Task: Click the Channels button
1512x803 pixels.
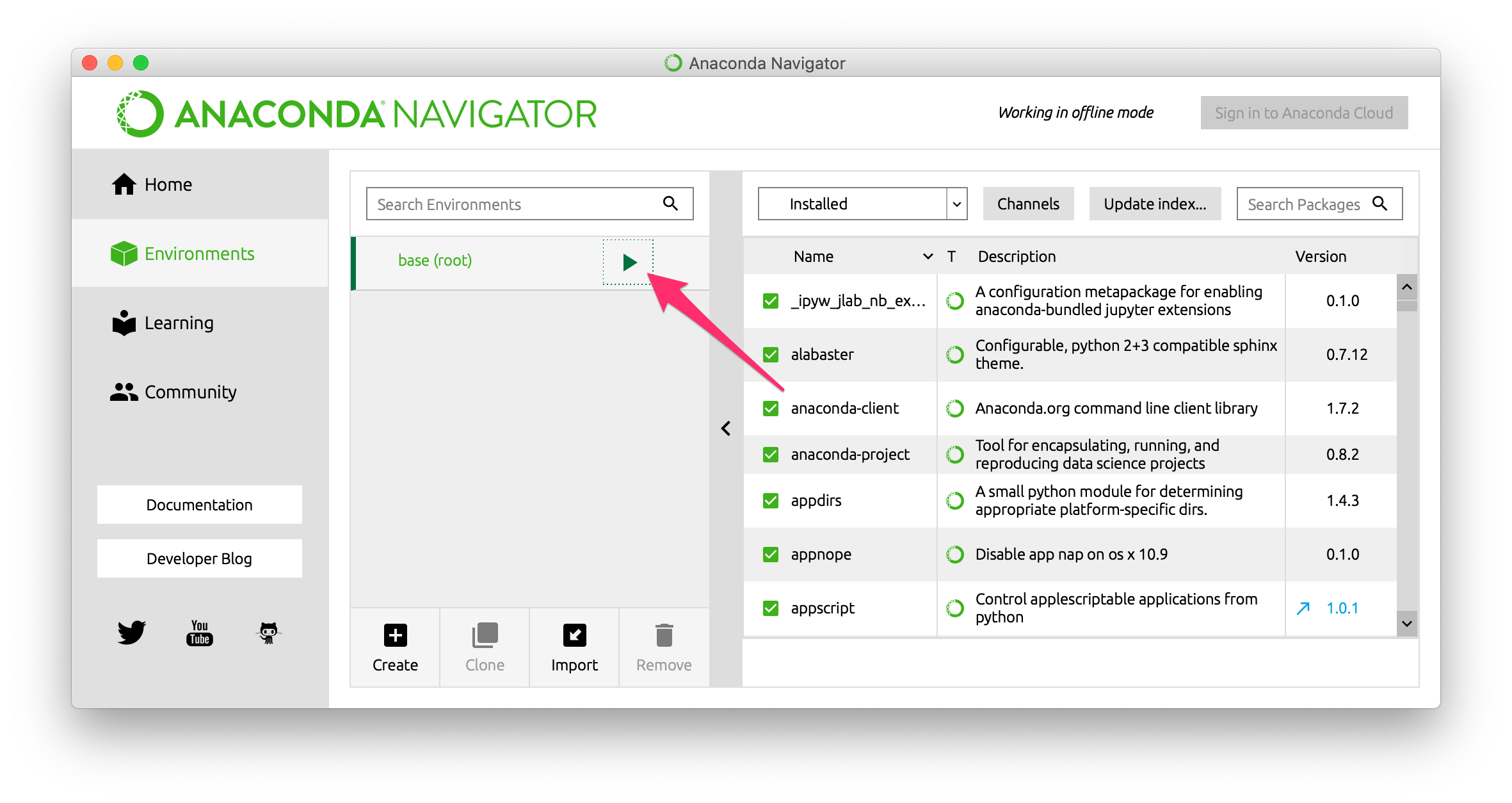Action: [1028, 204]
